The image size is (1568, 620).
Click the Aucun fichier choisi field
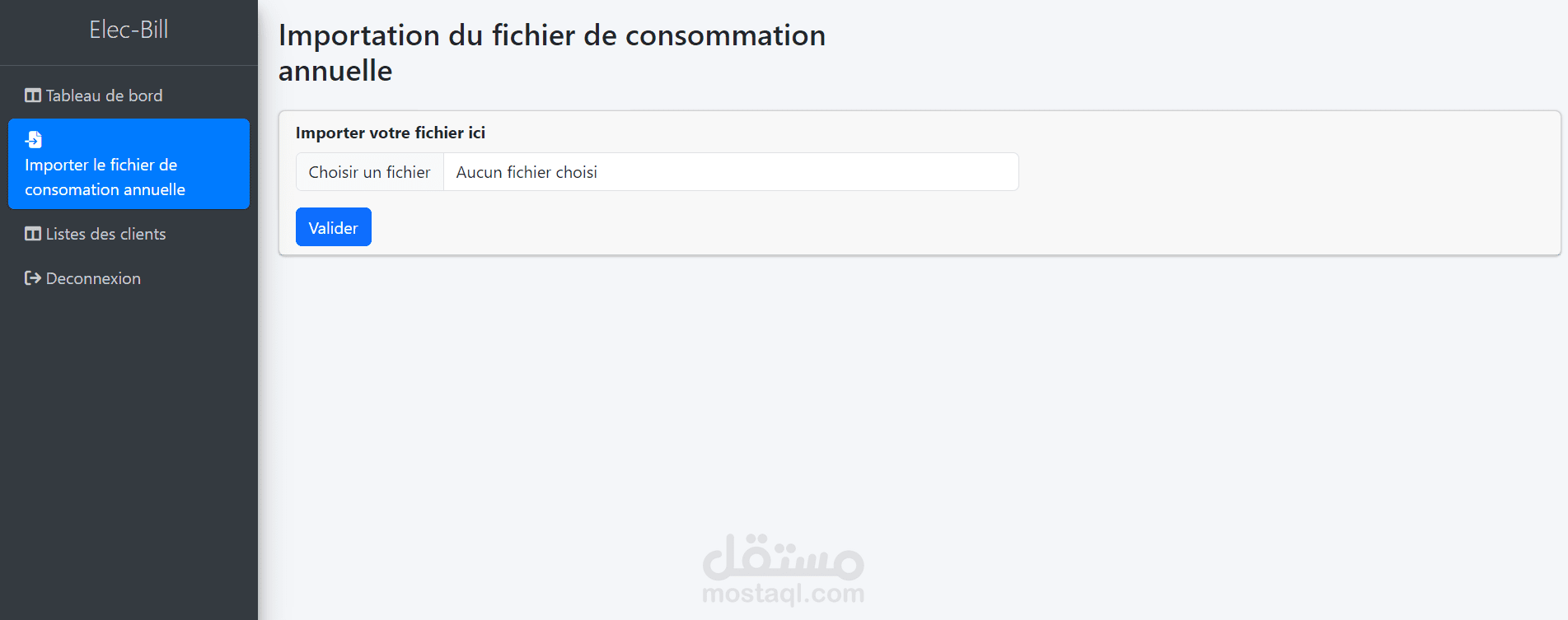click(730, 172)
